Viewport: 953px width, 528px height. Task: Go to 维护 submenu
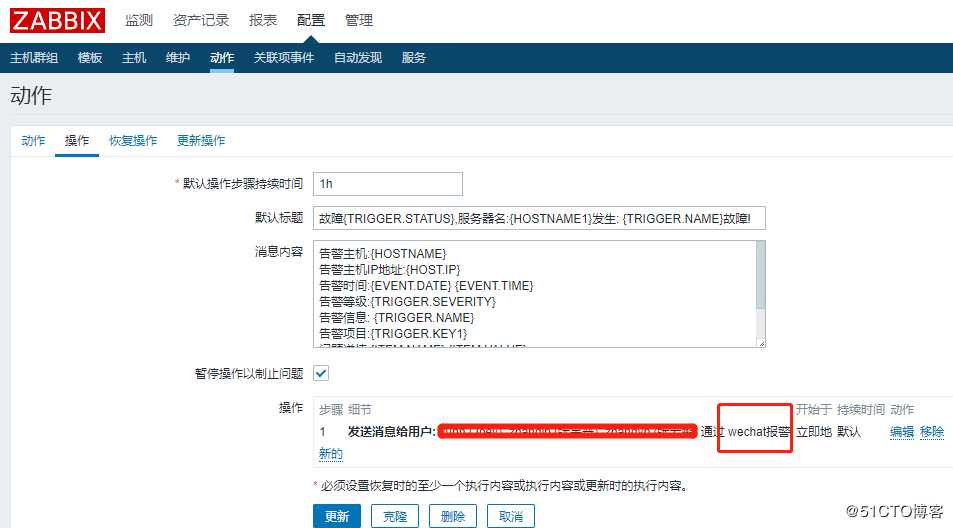click(x=177, y=58)
